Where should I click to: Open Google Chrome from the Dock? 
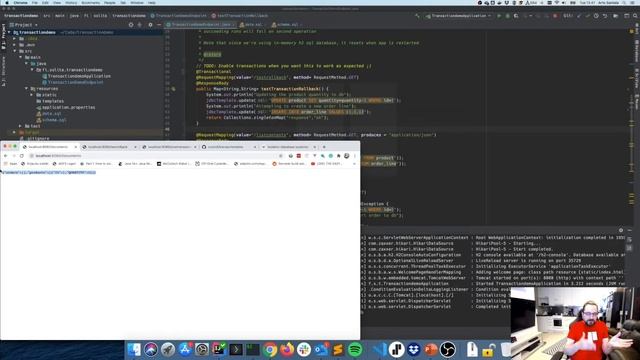(x=270, y=350)
